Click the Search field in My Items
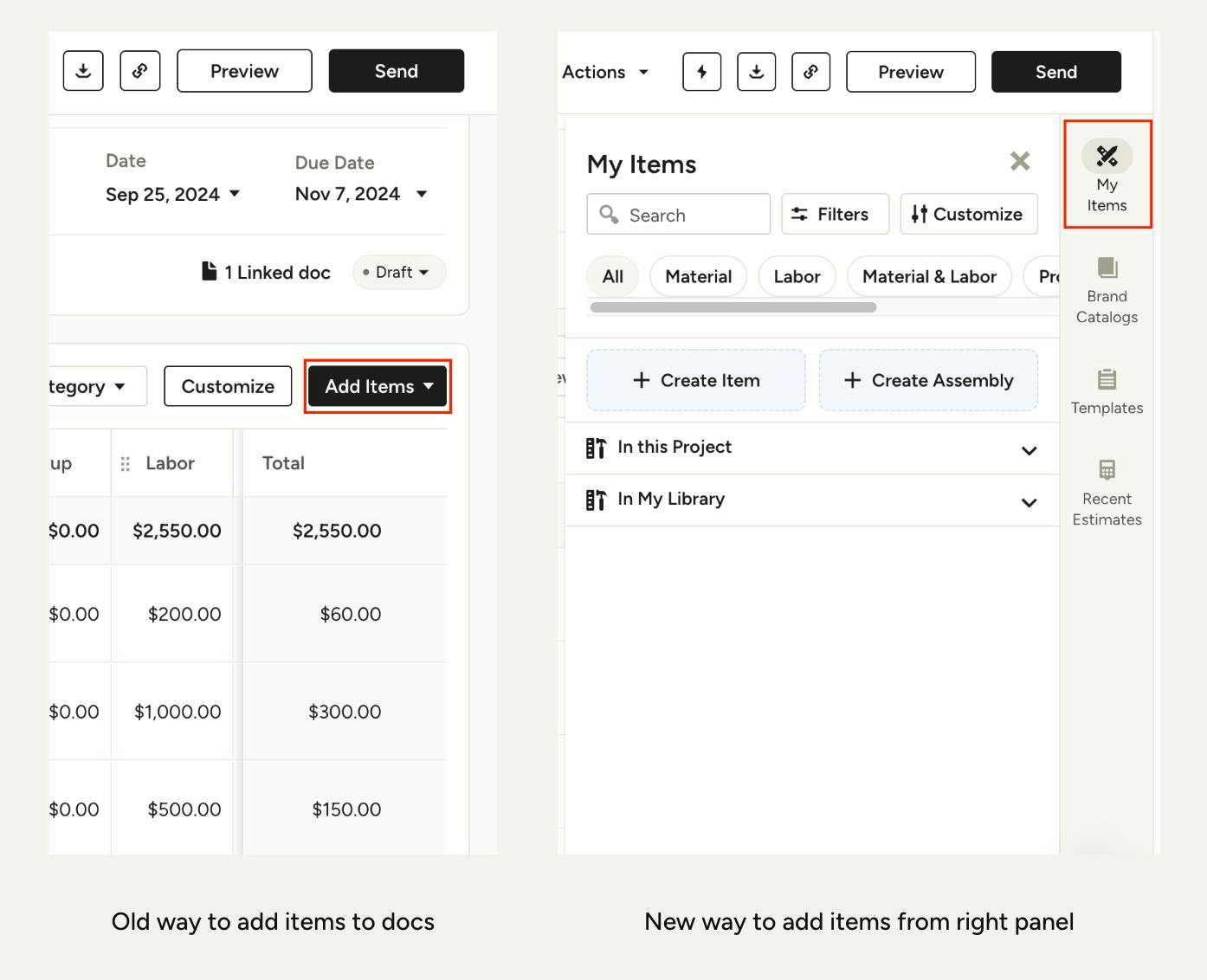Viewport: 1207px width, 980px height. point(679,215)
